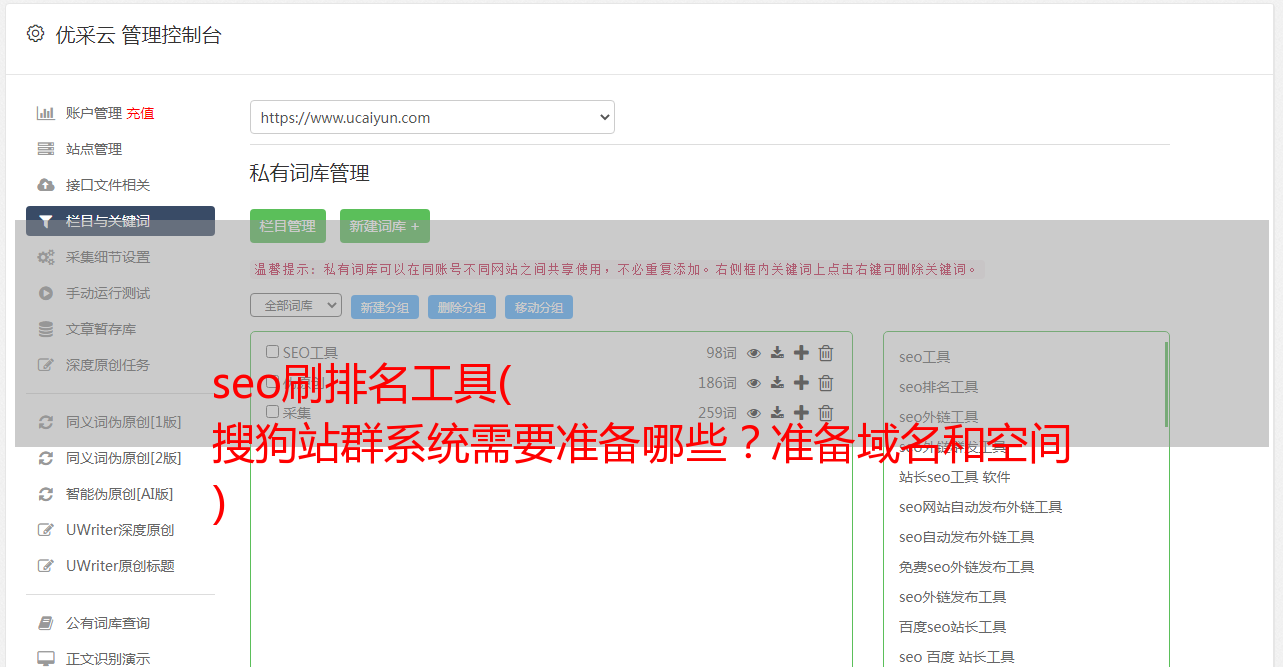Download the 186词 word library
Image resolution: width=1283 pixels, height=667 pixels.
pyautogui.click(x=777, y=383)
